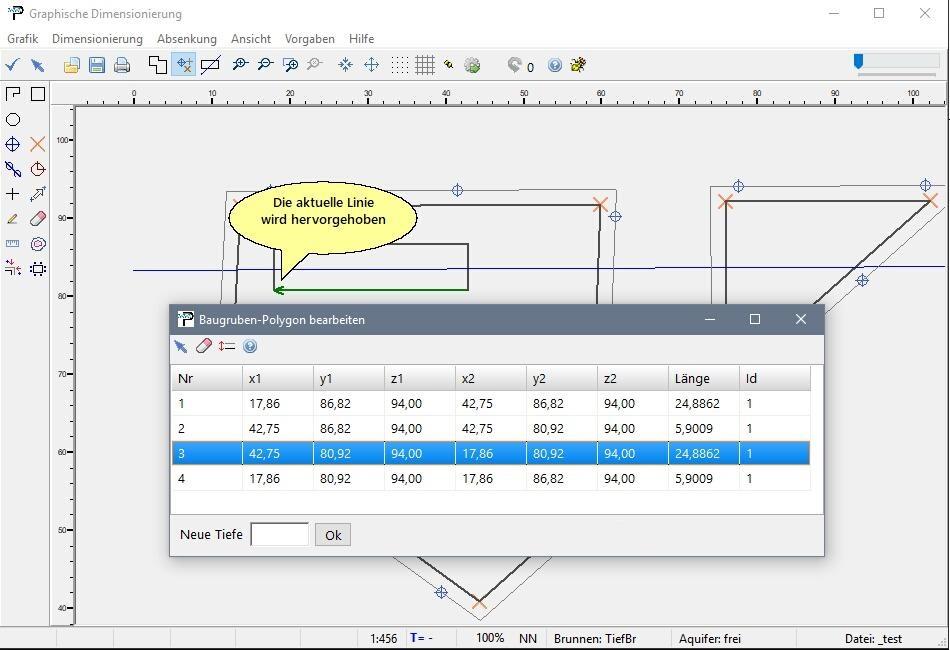Click the Neue Tiefe input field
The height and width of the screenshot is (650, 950).
[279, 535]
